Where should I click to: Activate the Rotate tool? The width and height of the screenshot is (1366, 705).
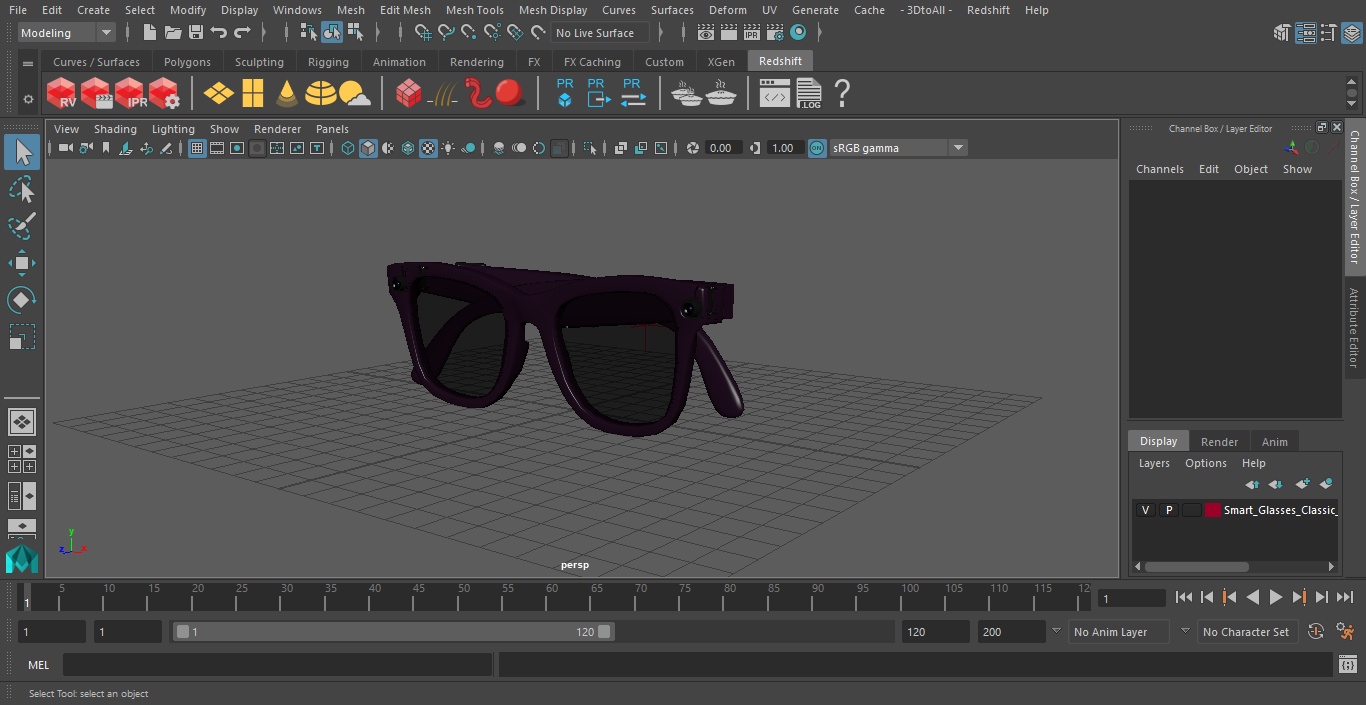pos(22,300)
